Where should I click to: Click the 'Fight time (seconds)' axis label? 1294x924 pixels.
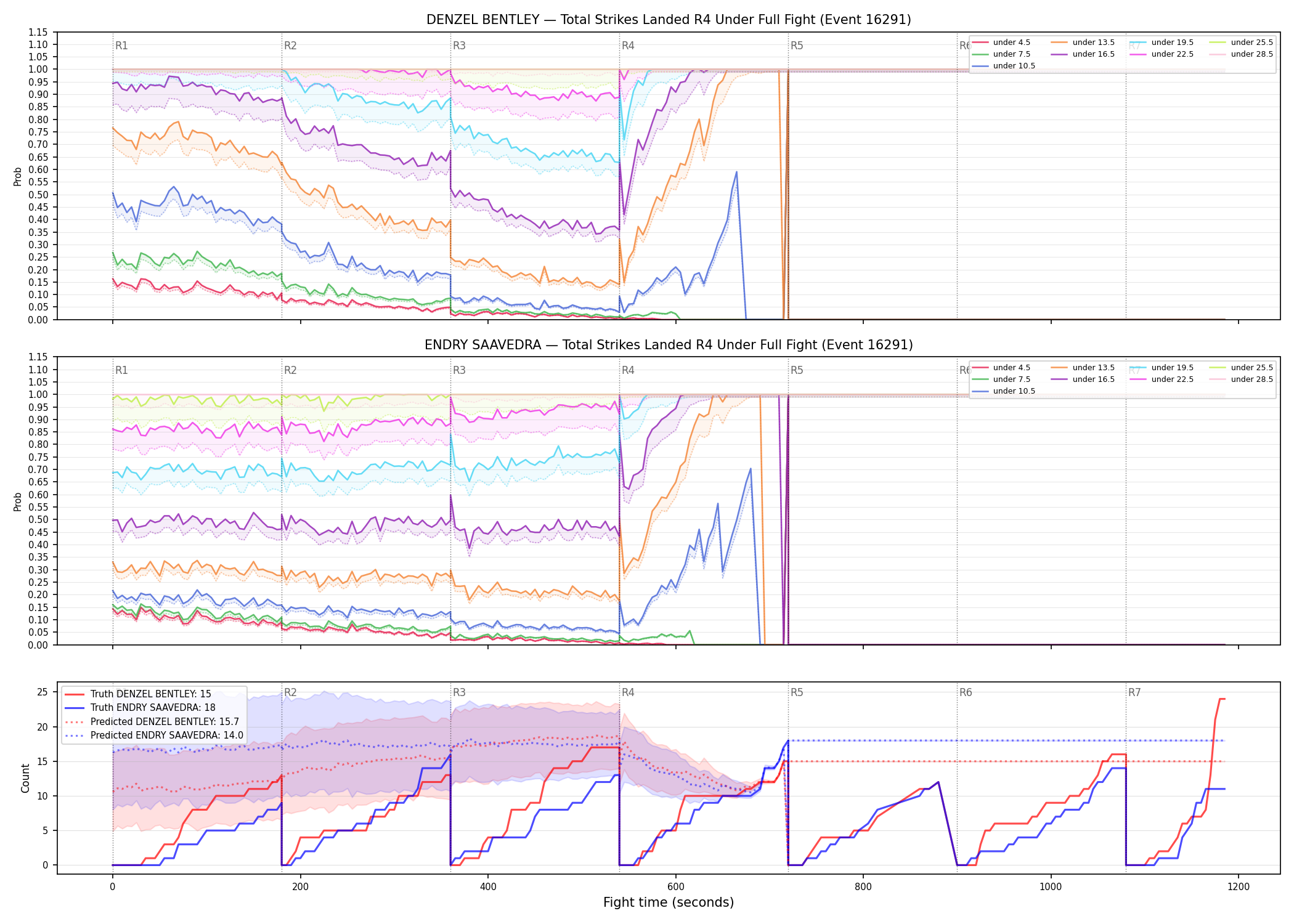[669, 902]
